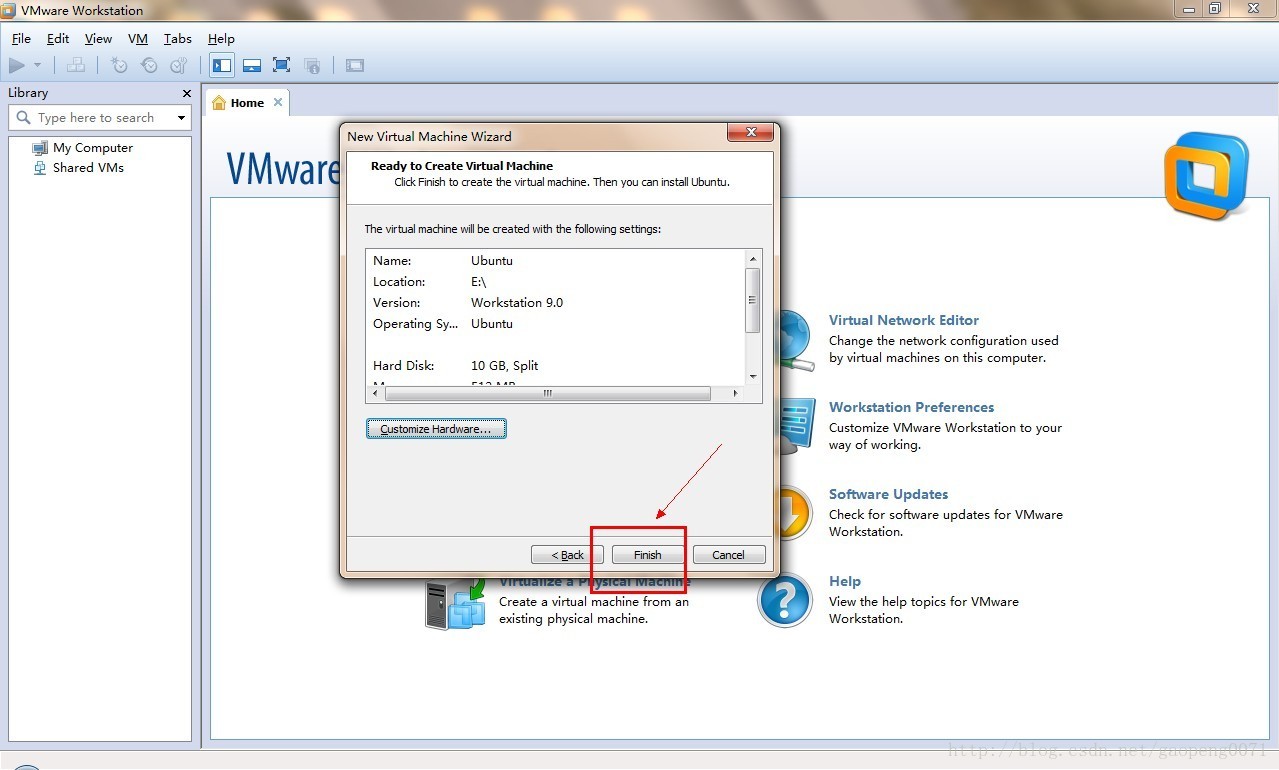The image size is (1279, 770).
Task: Click the Take Snapshot toolbar icon
Action: tap(120, 65)
